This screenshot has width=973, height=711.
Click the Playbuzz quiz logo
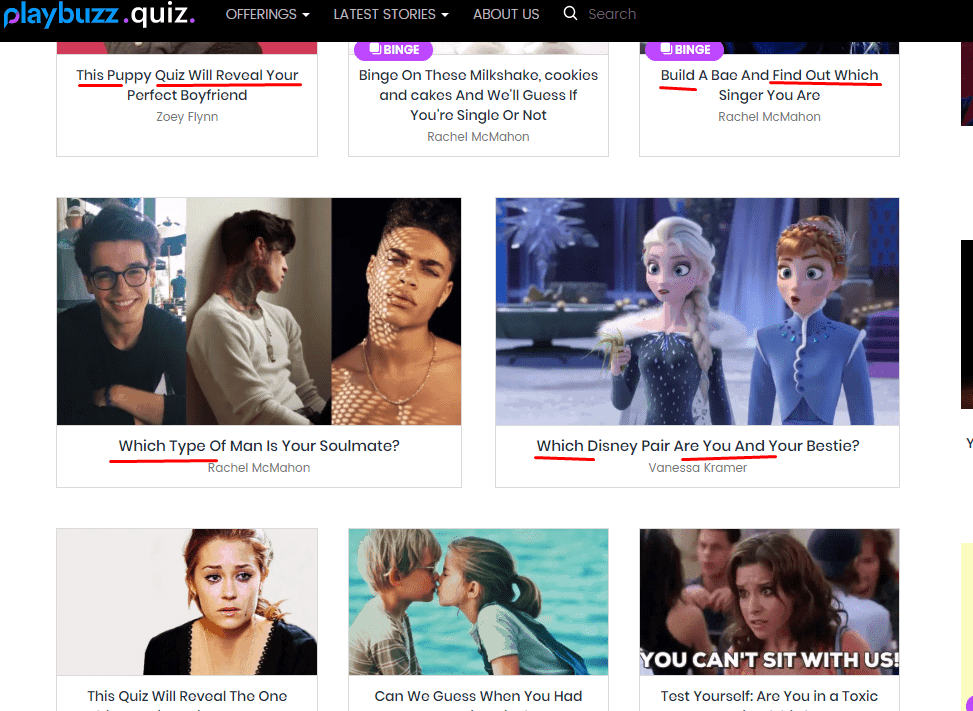click(99, 14)
